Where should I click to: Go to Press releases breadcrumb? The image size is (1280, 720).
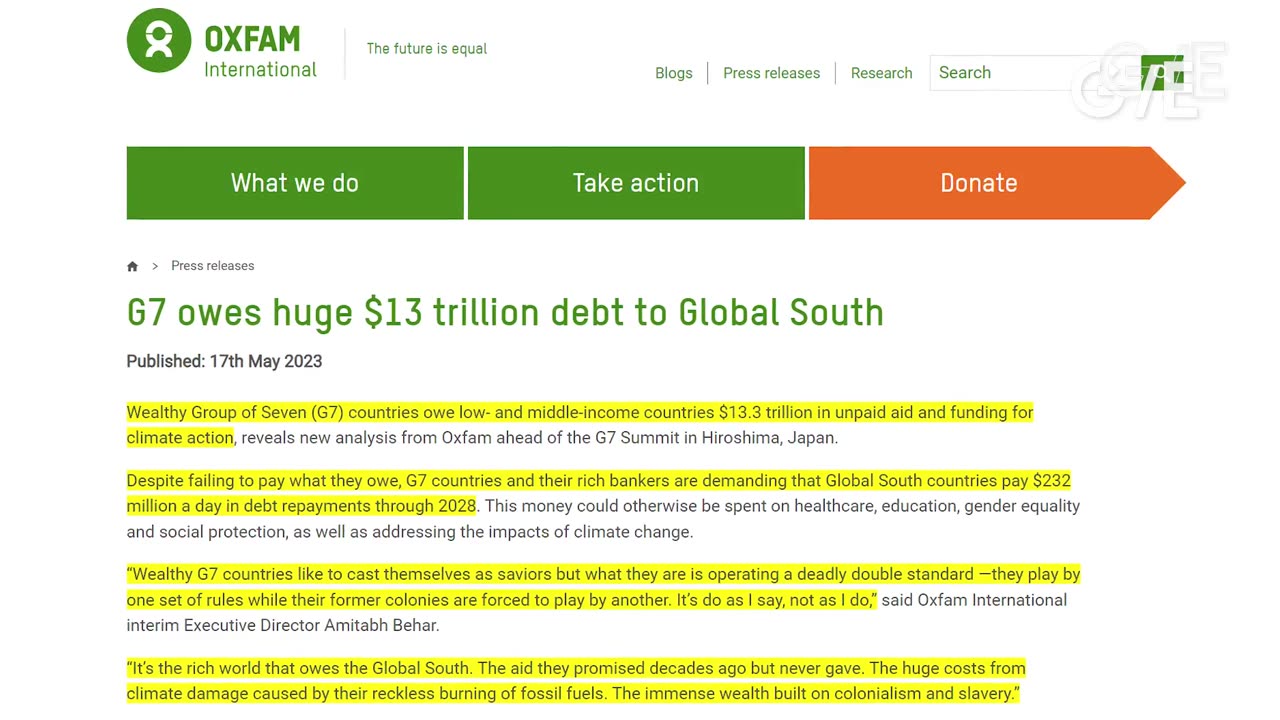(213, 266)
